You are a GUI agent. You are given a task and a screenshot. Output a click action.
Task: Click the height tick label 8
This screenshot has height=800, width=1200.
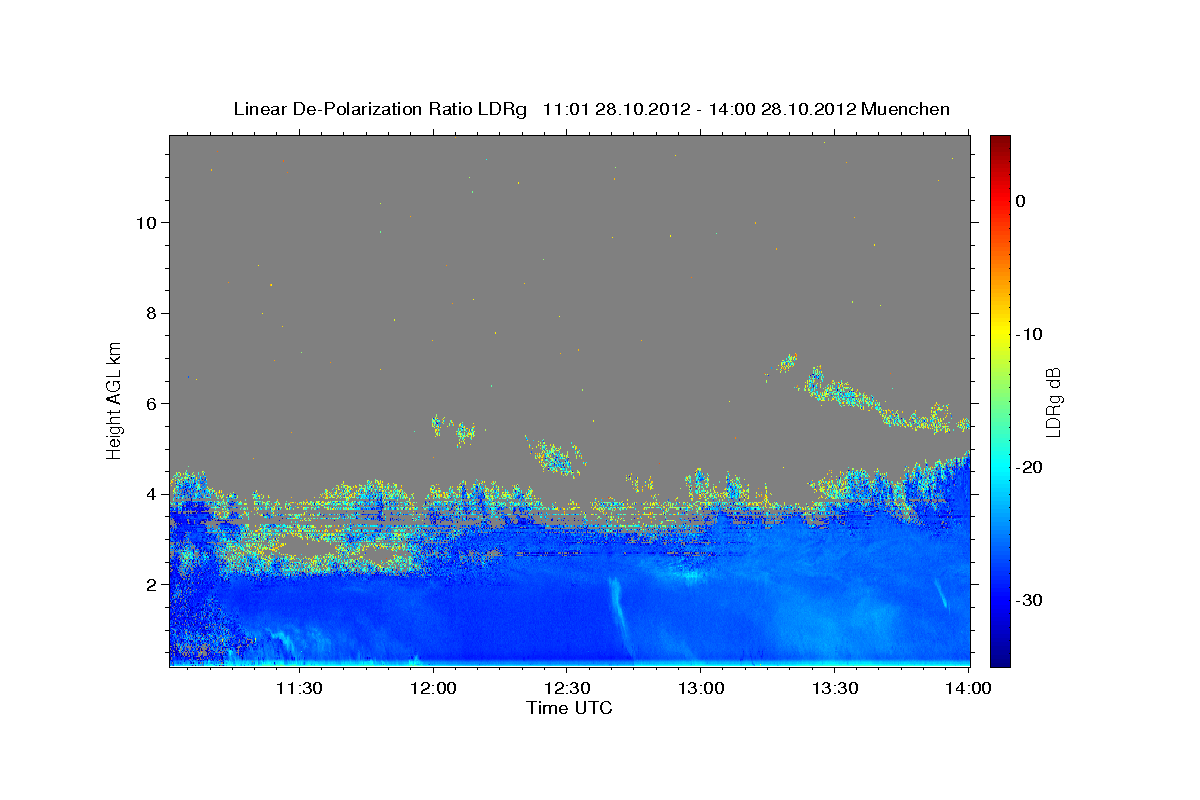pyautogui.click(x=152, y=313)
